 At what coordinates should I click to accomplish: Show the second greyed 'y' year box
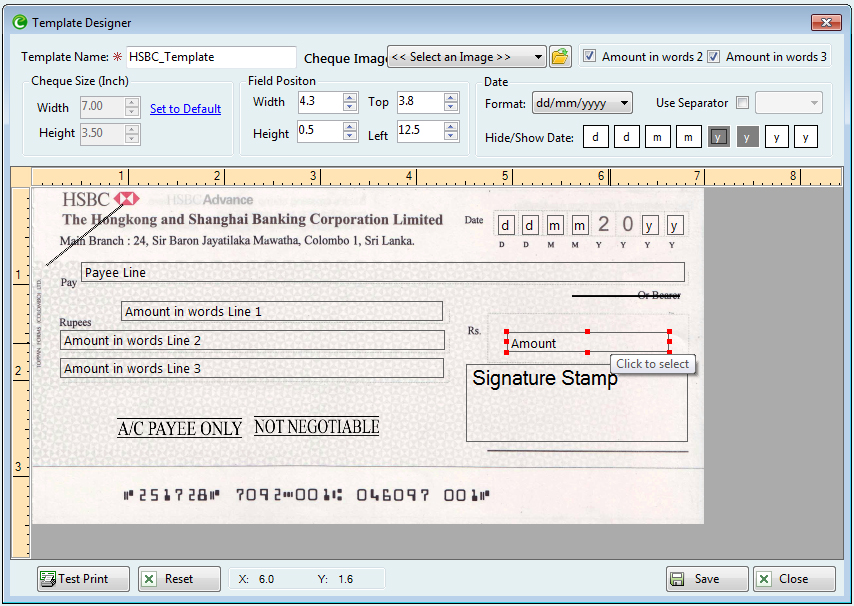click(747, 137)
